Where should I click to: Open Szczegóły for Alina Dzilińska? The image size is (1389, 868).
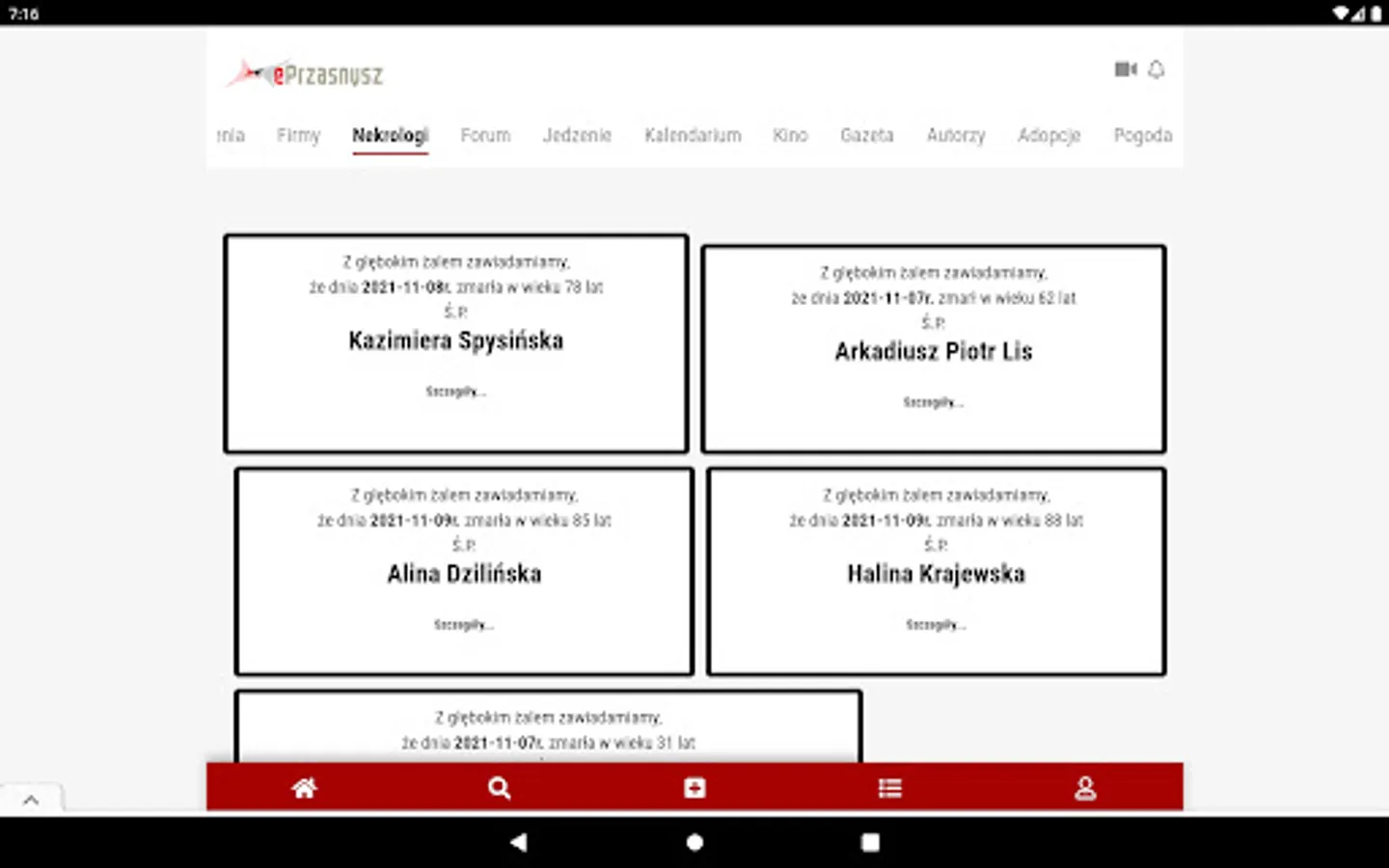[x=464, y=625]
